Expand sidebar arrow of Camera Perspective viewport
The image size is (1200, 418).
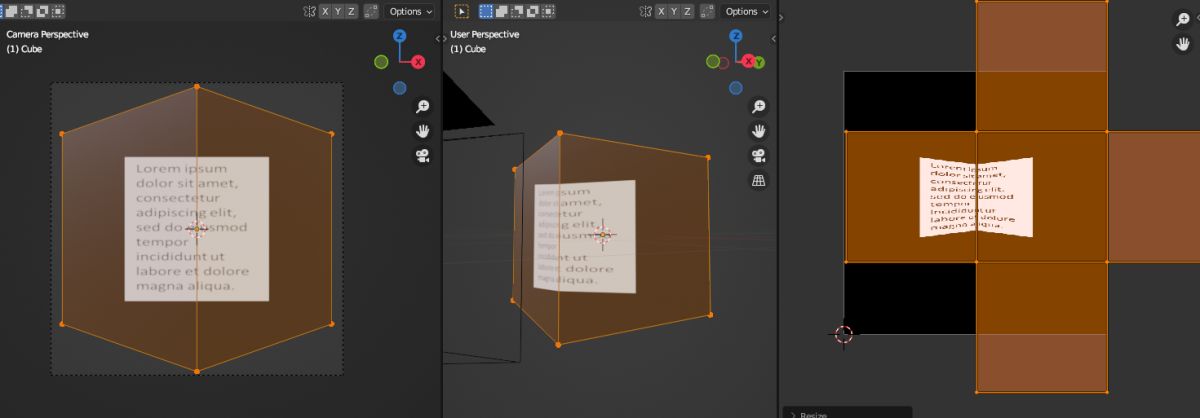point(438,38)
